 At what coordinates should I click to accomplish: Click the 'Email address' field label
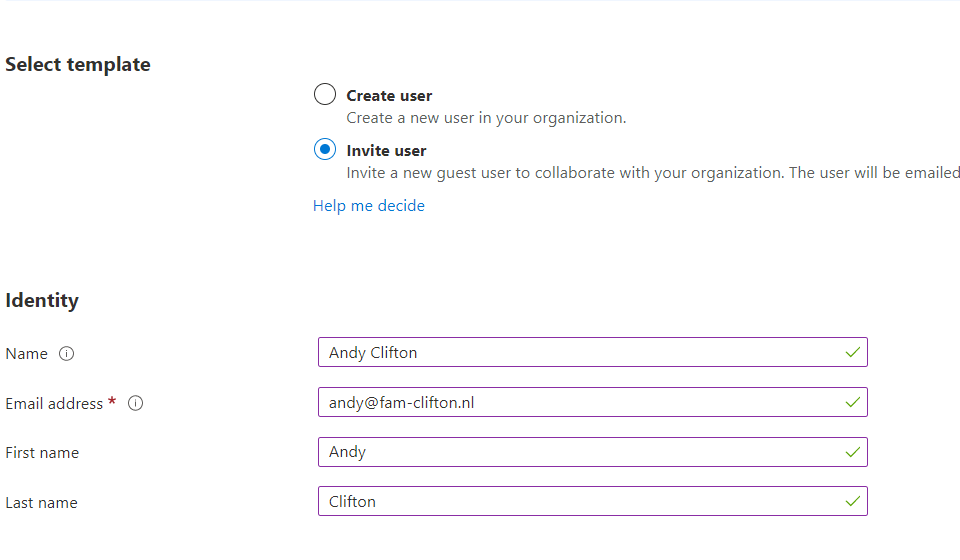[54, 404]
